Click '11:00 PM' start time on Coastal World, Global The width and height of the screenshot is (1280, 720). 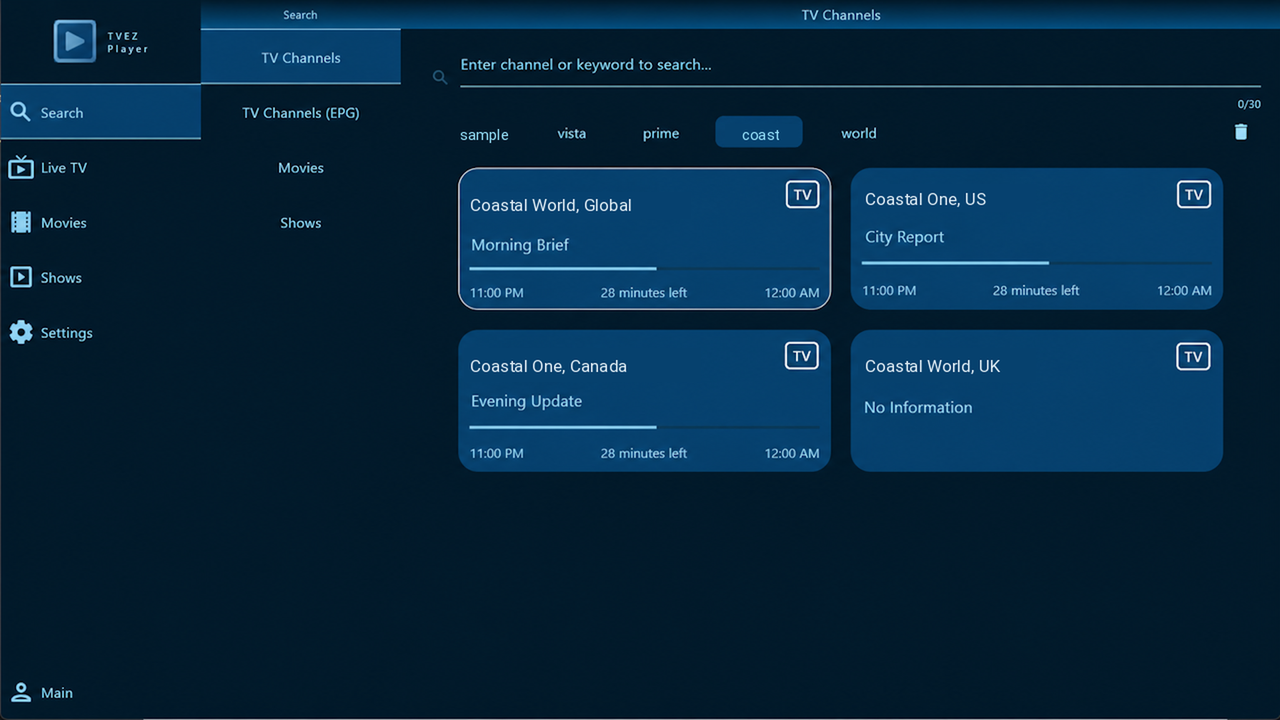point(497,293)
